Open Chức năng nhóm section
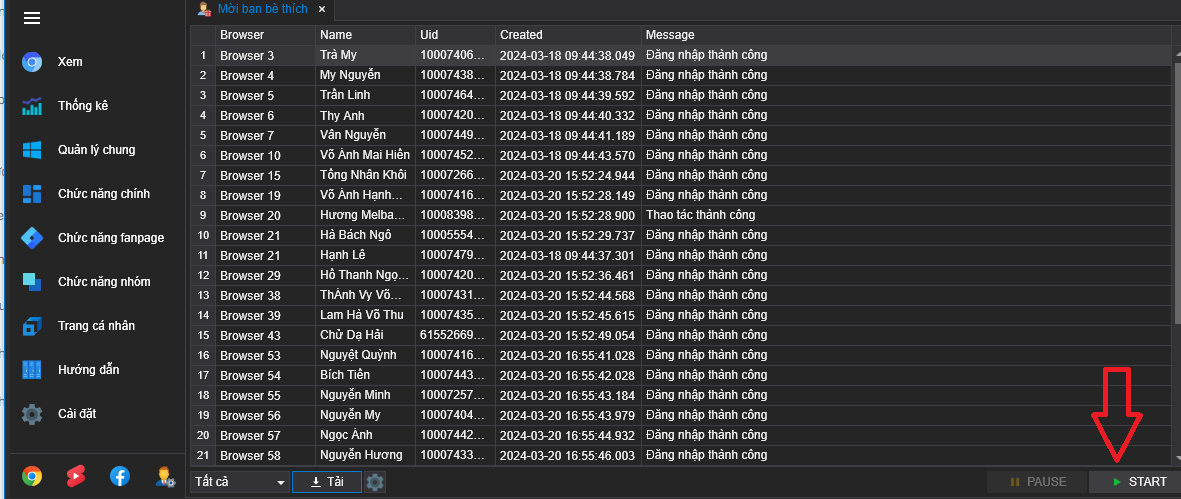1181x499 pixels. [103, 282]
